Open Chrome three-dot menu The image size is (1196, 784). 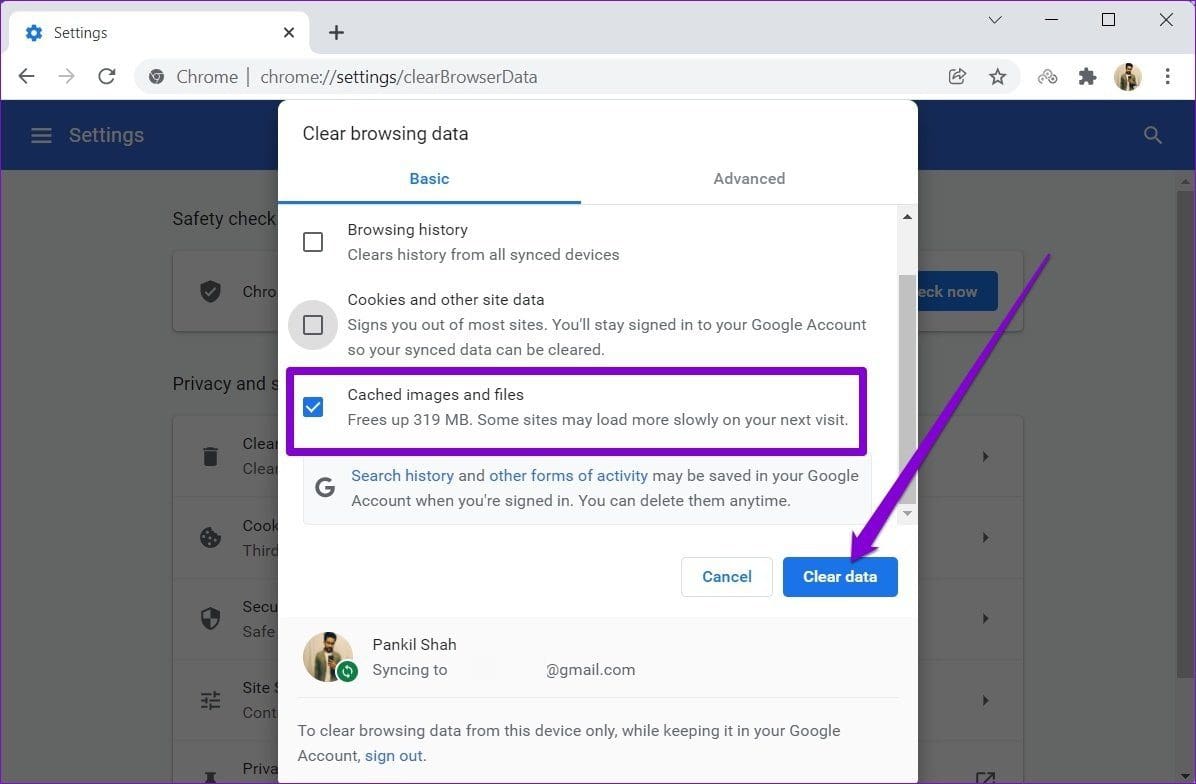click(1168, 76)
